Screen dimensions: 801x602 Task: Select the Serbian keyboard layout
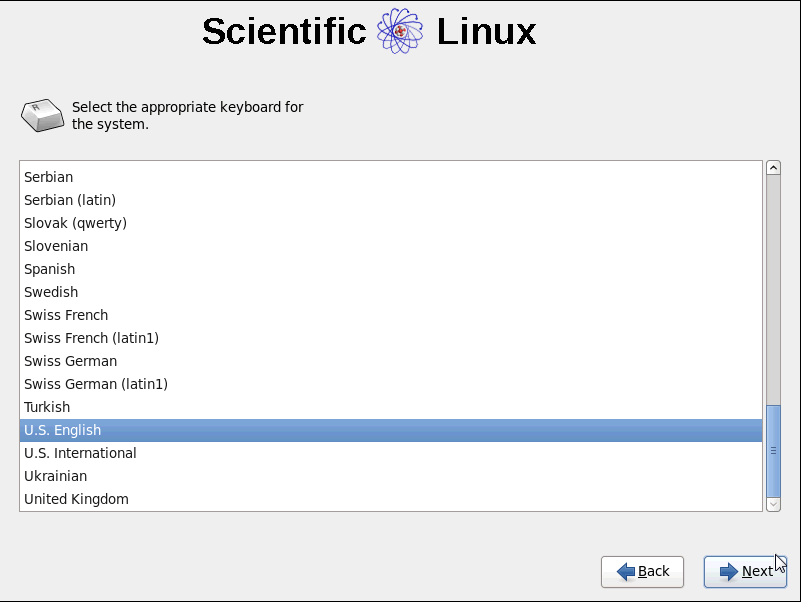coord(391,177)
